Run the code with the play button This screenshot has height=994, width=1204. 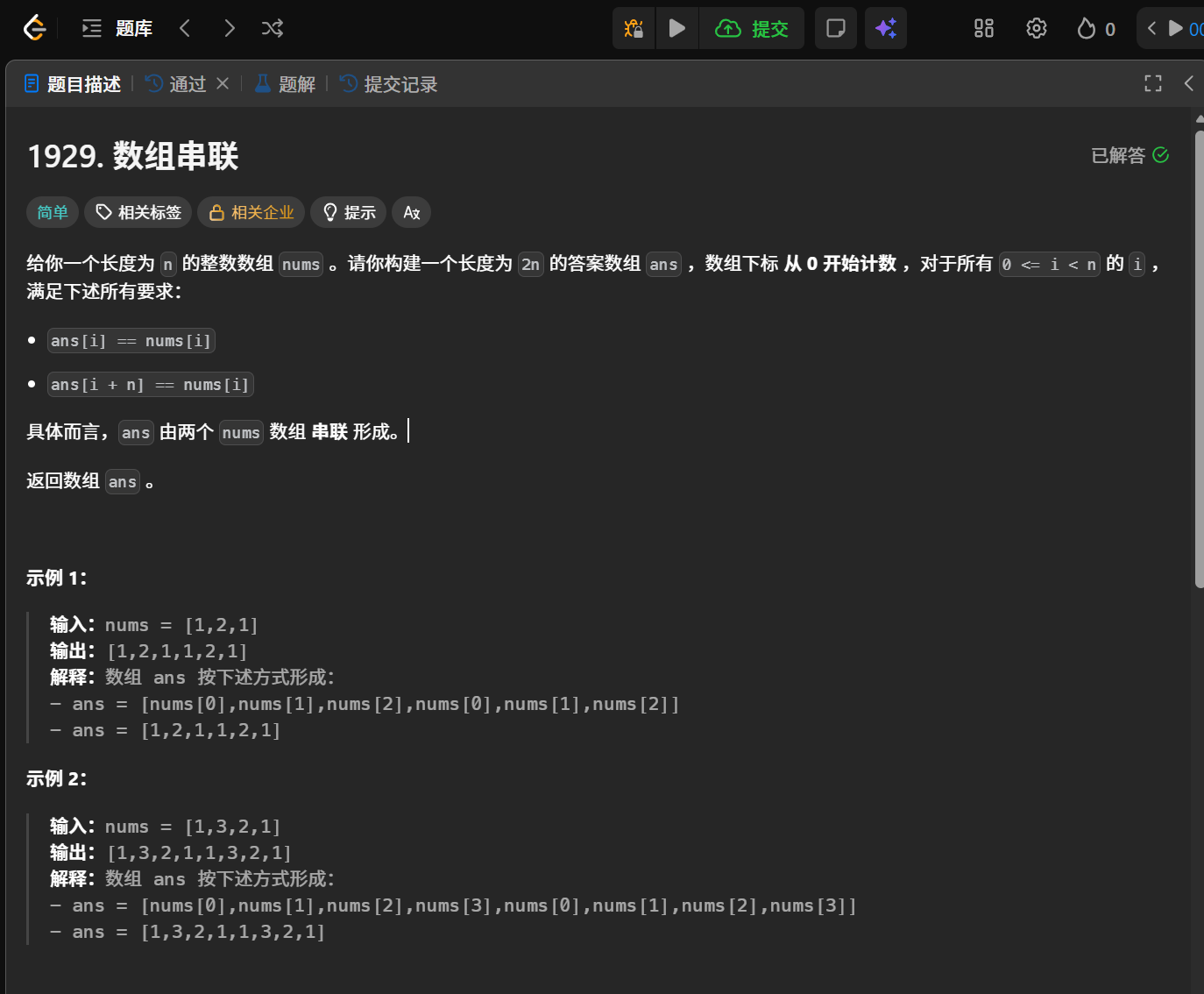[x=677, y=28]
